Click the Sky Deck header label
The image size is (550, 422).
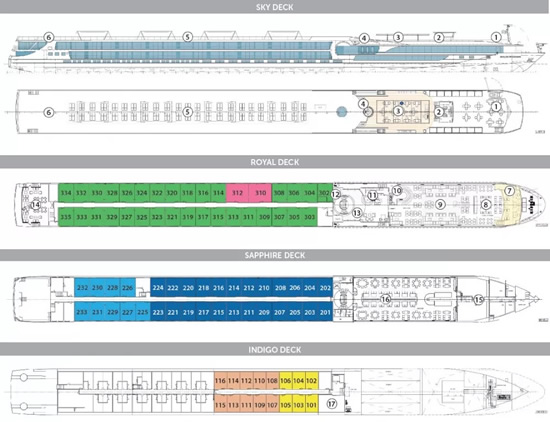pyautogui.click(x=275, y=7)
